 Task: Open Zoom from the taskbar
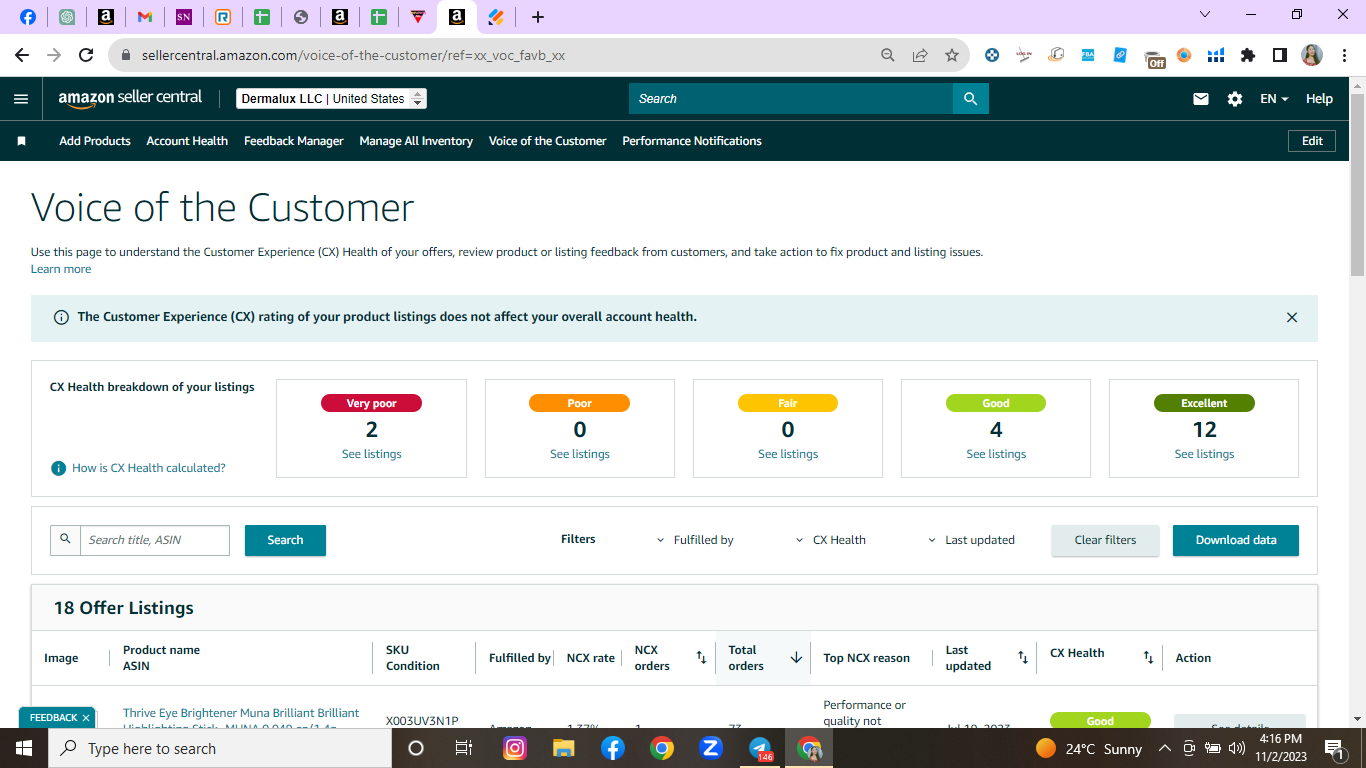[711, 748]
